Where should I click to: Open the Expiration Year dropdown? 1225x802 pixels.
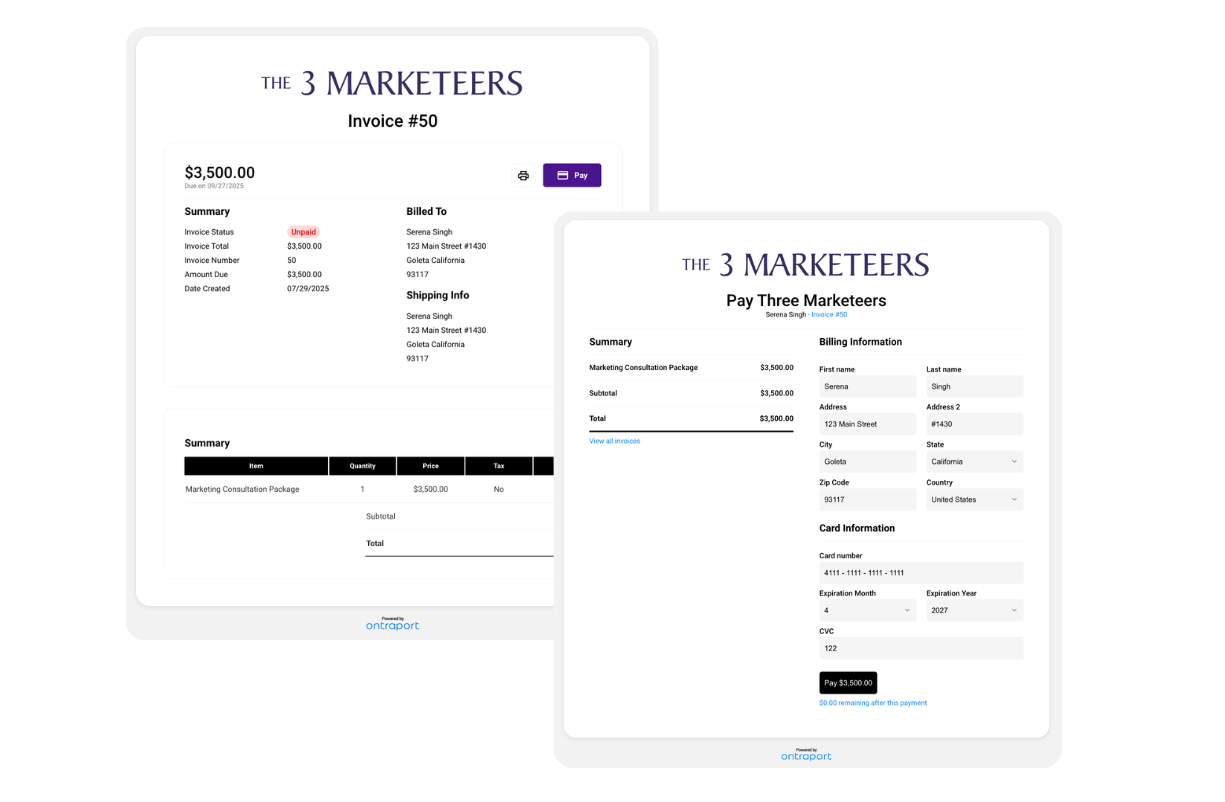click(974, 610)
